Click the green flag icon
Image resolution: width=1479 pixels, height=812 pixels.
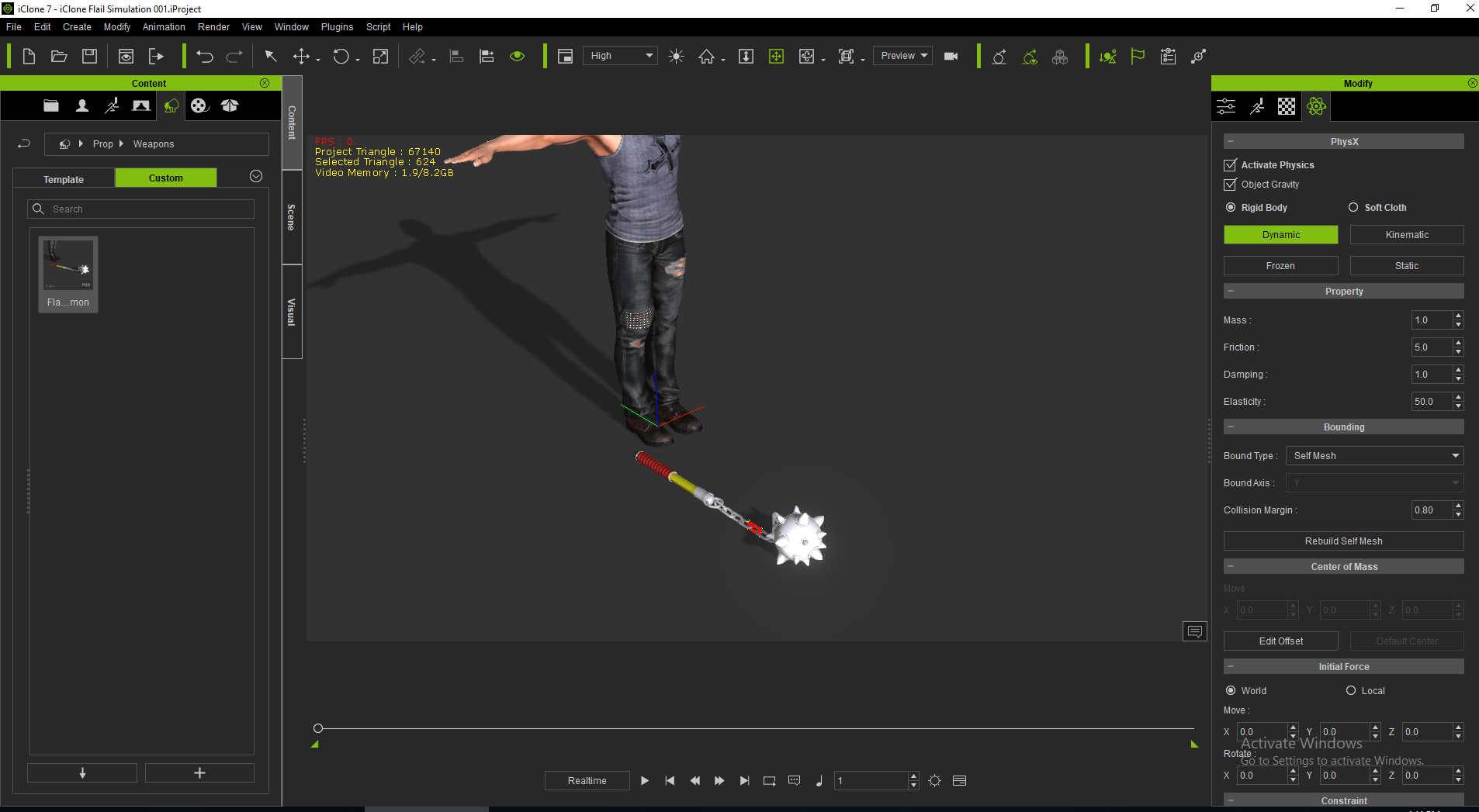(1138, 56)
